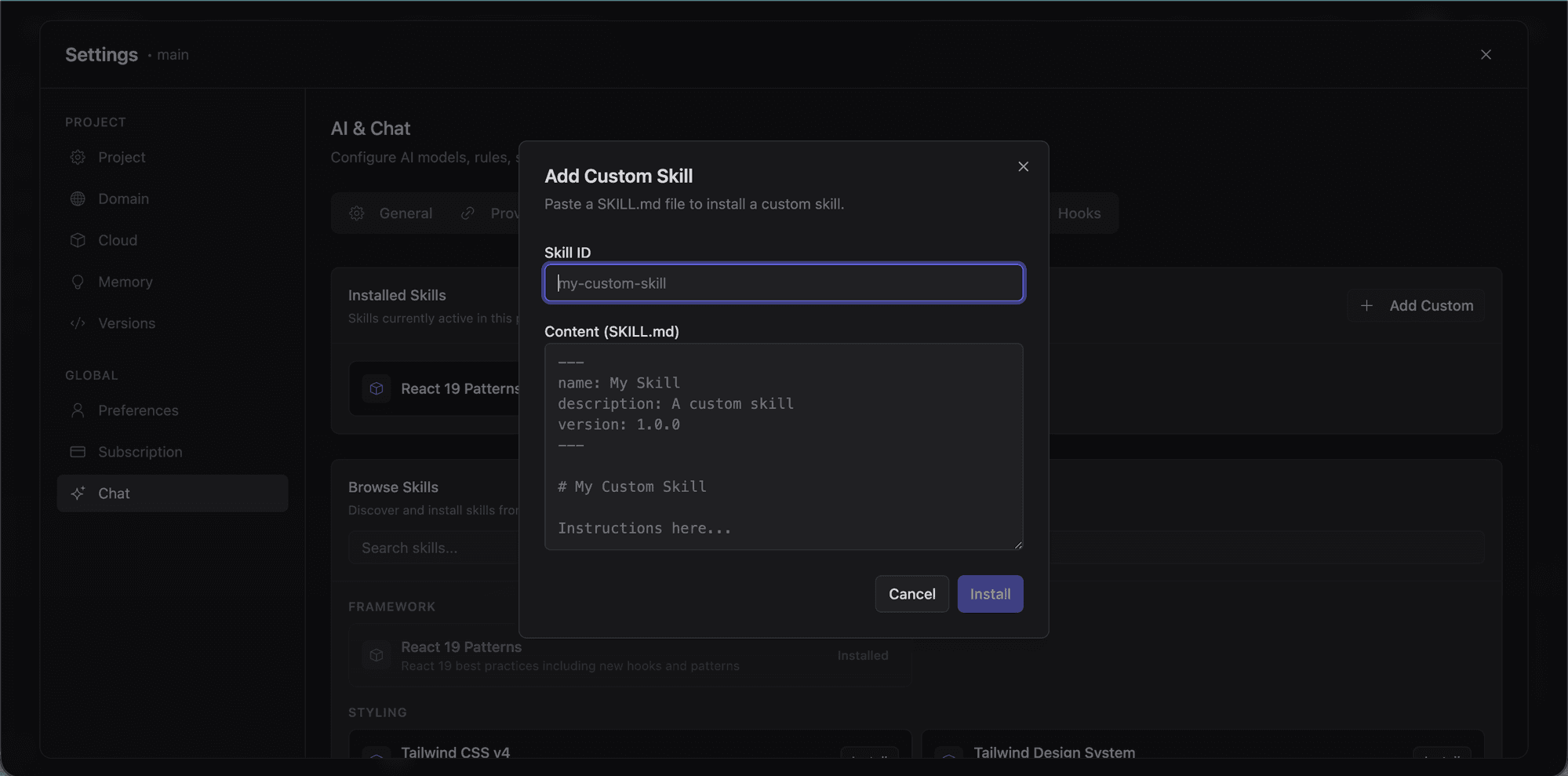Click the AI & Chat page heading
This screenshot has height=776, width=1568.
point(370,128)
